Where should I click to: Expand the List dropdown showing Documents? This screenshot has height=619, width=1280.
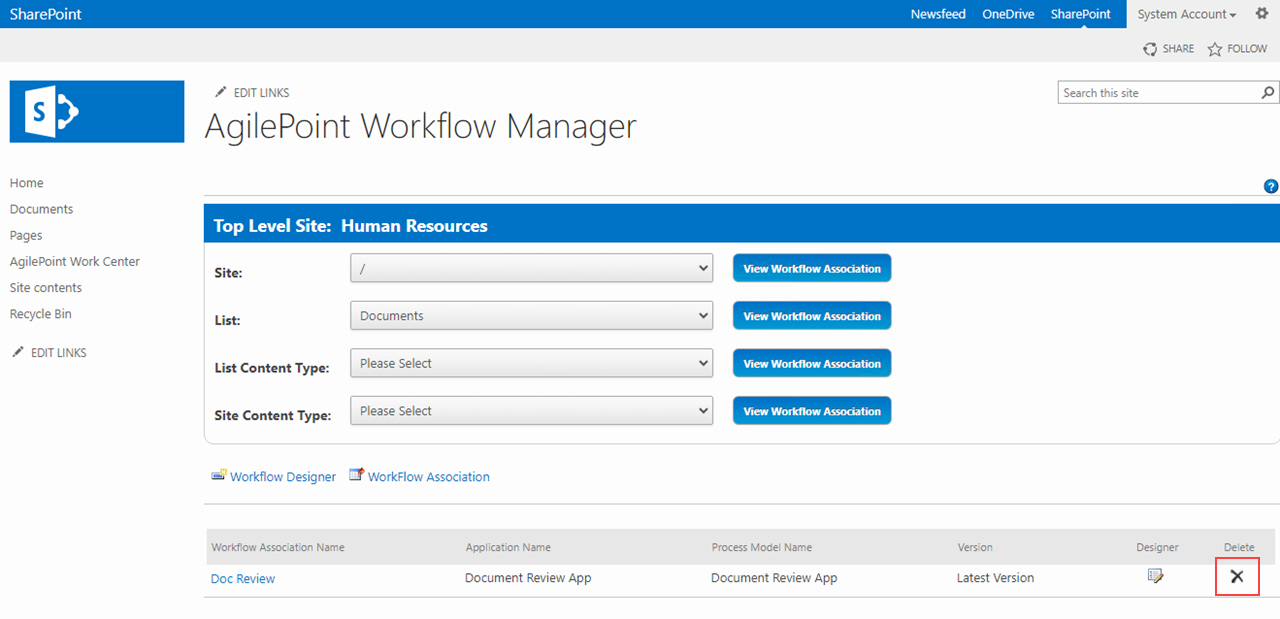click(531, 316)
